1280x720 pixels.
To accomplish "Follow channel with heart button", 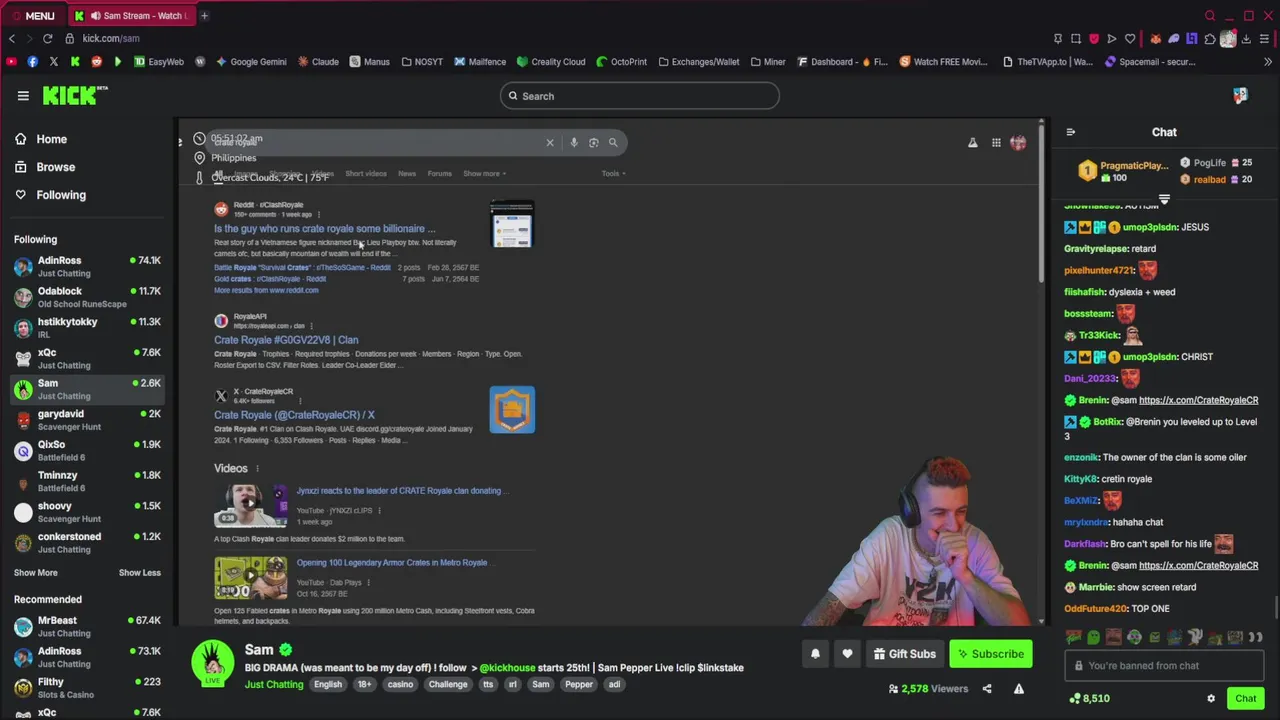I will click(847, 654).
